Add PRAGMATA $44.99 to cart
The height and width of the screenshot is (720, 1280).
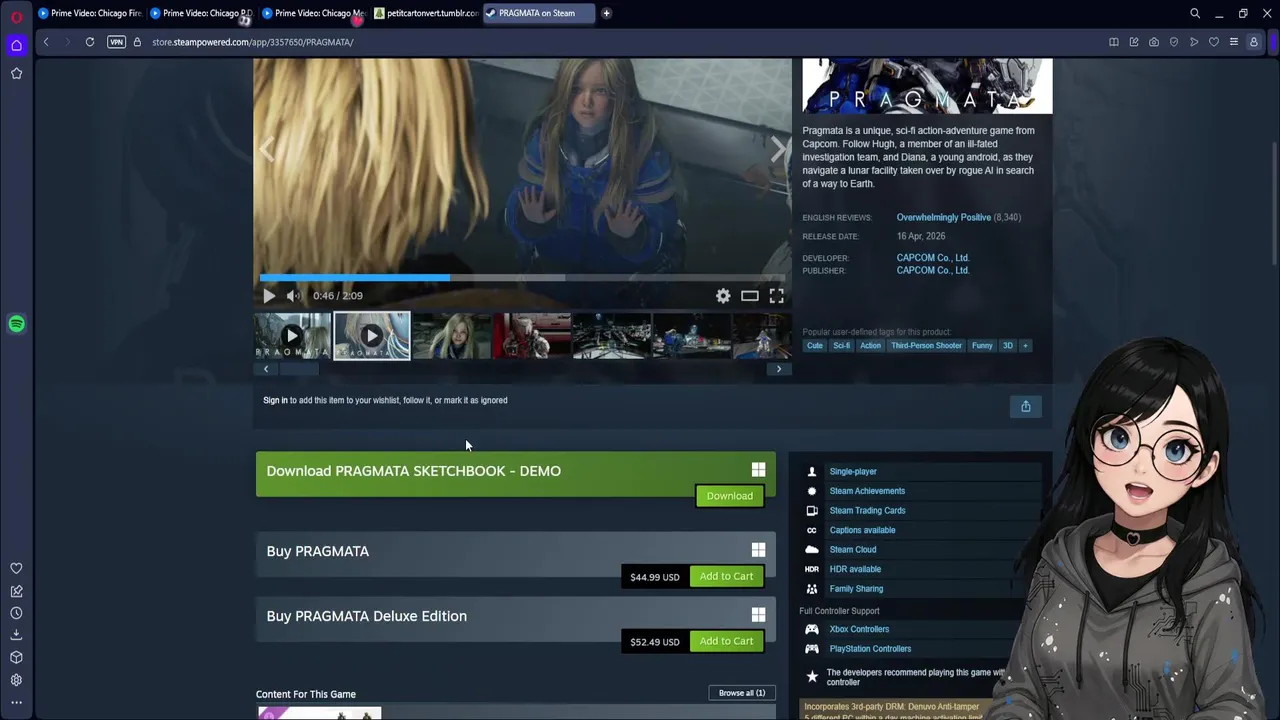(726, 576)
